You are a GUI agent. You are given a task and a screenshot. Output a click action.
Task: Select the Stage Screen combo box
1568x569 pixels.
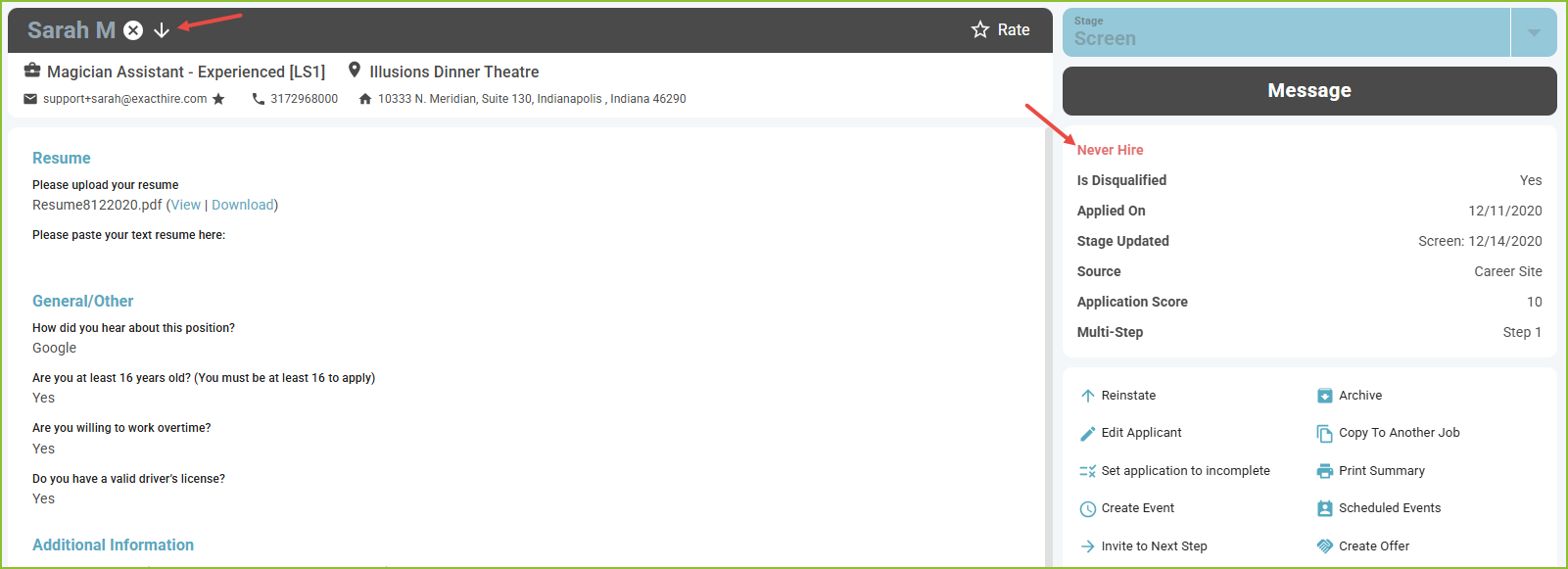(1286, 32)
